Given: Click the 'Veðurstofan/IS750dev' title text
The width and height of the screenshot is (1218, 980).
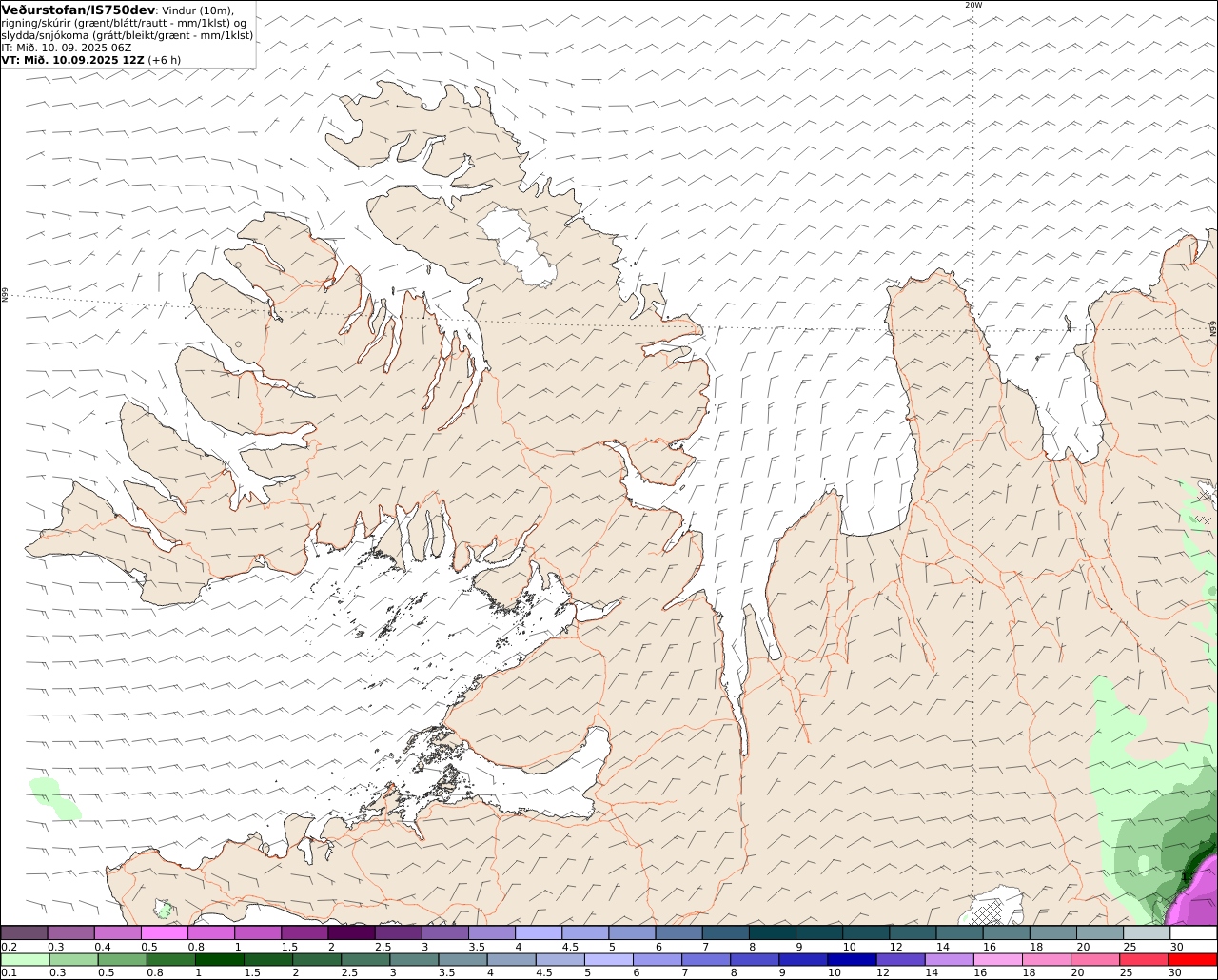Looking at the screenshot, I should (78, 10).
